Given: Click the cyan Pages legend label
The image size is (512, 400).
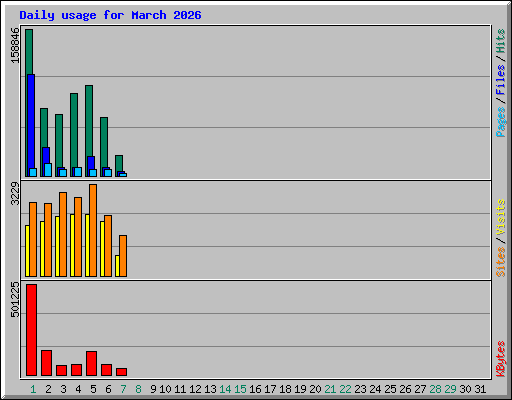Looking at the screenshot, I should click(x=501, y=122).
